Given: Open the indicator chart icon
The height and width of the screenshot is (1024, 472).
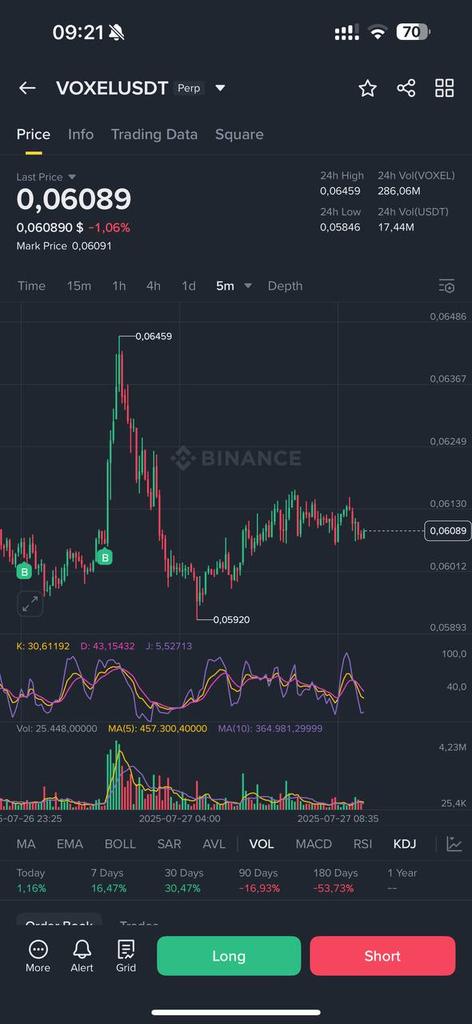Looking at the screenshot, I should tap(454, 844).
